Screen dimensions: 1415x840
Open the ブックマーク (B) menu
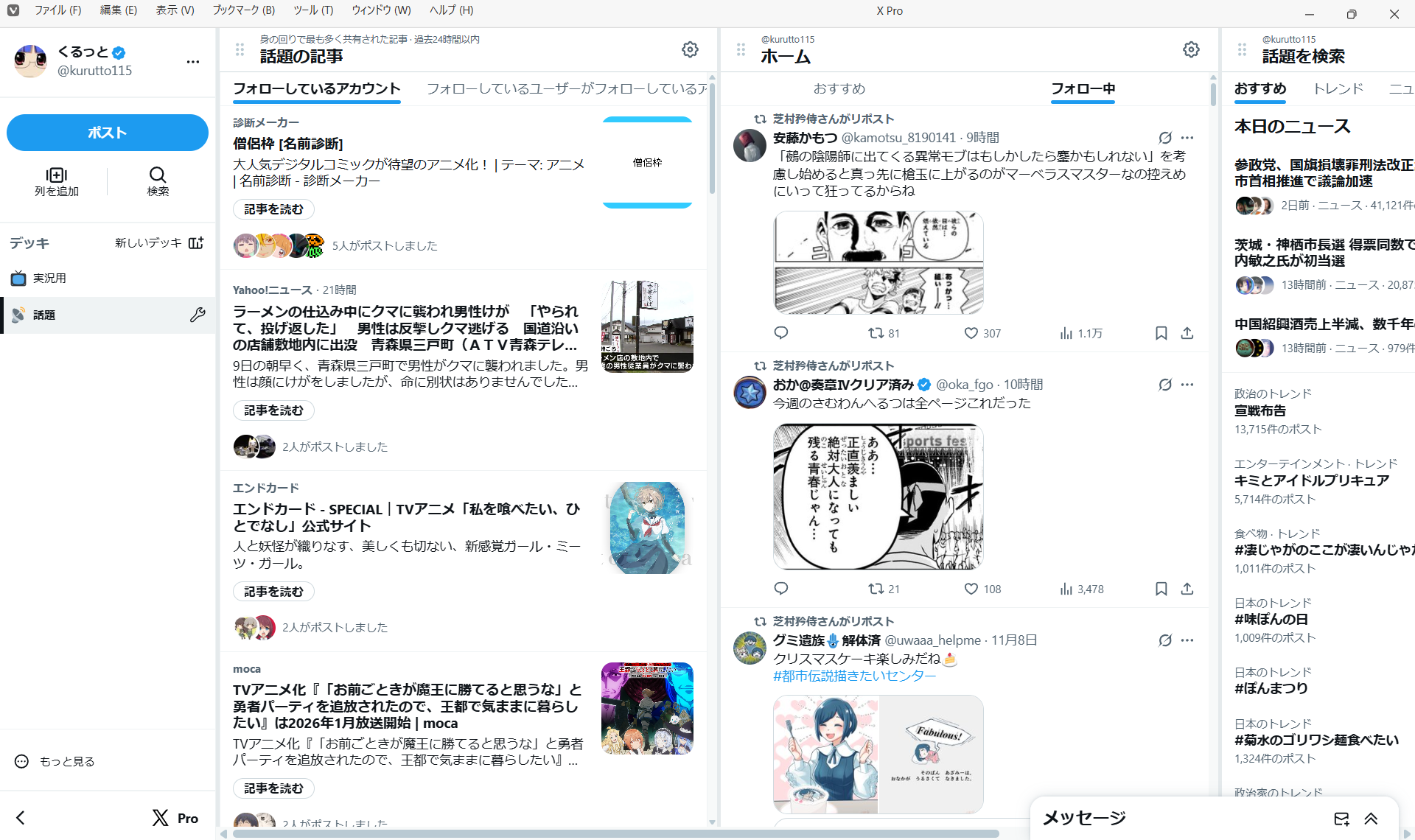pos(243,10)
